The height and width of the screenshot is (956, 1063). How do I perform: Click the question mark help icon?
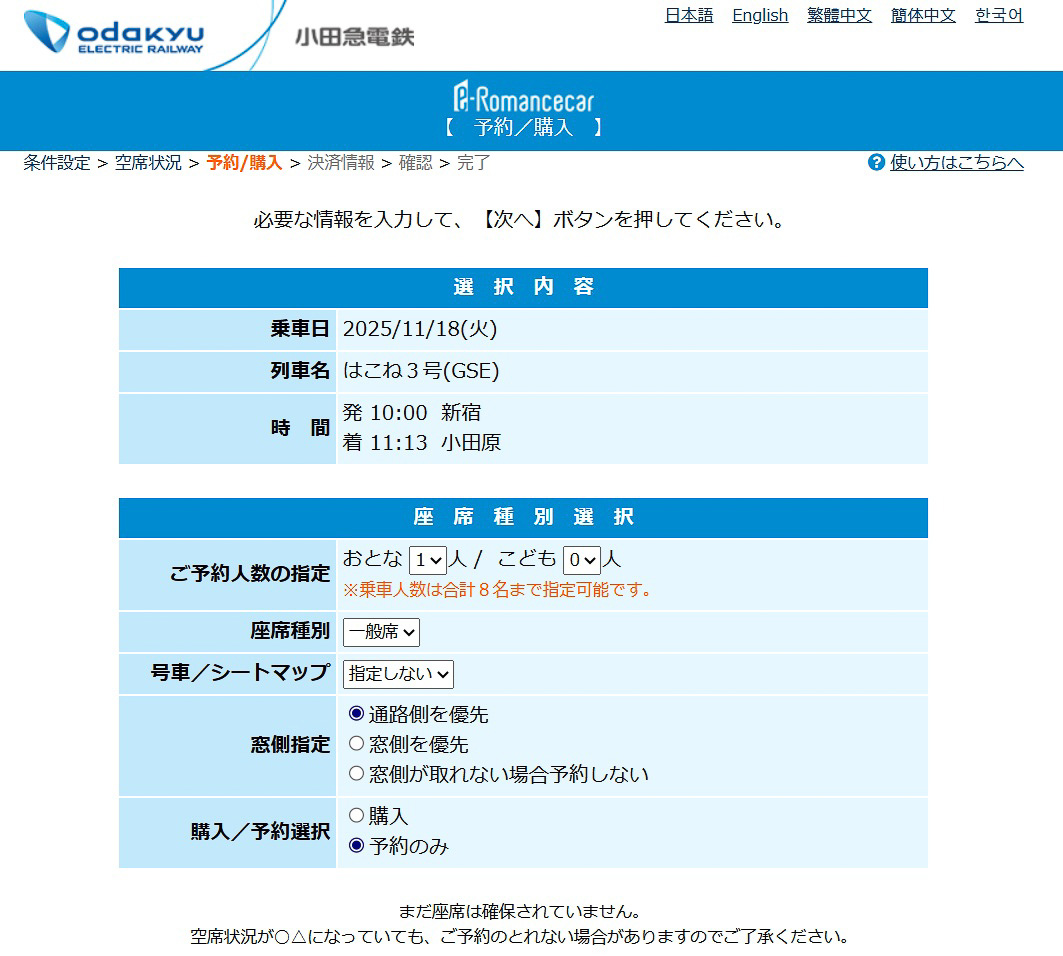pos(877,163)
